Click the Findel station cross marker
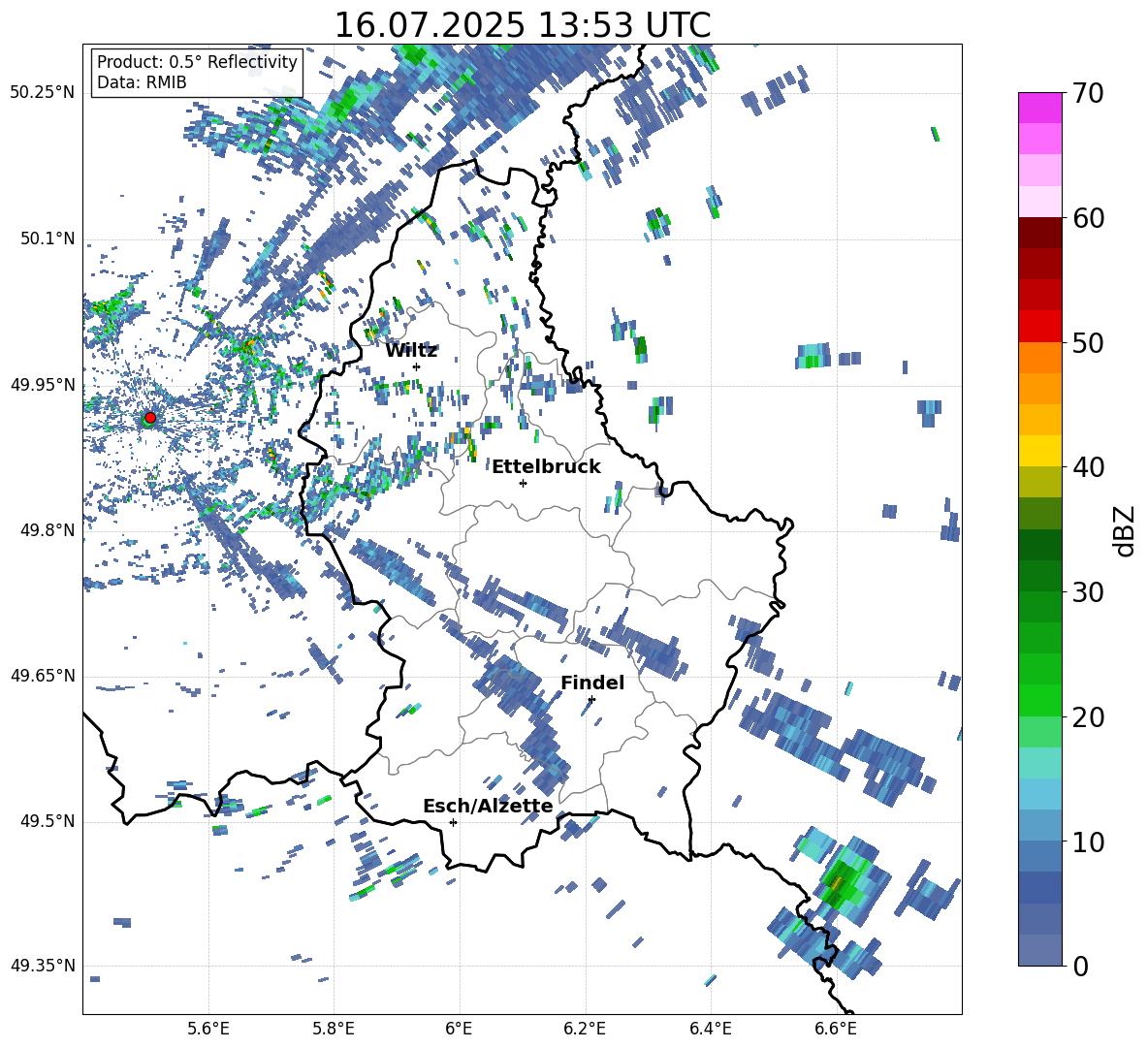 (591, 699)
